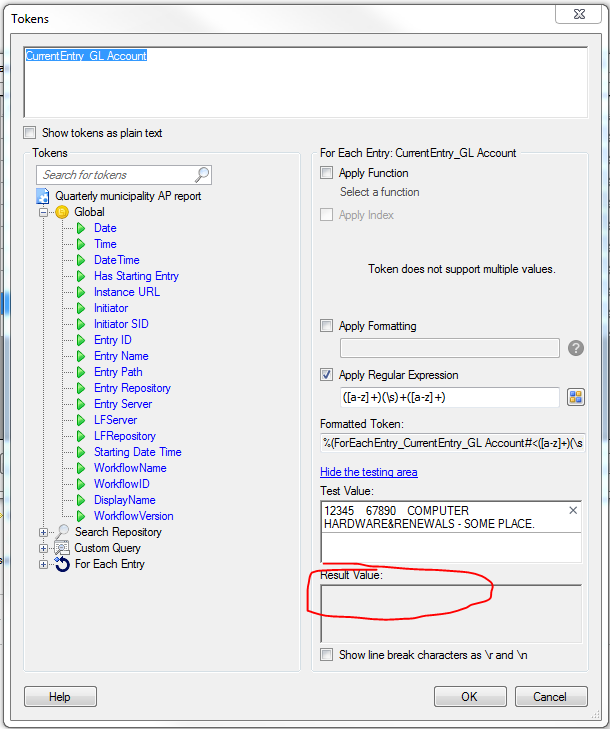Click the green arrow icon beside WorkflowID
This screenshot has width=610, height=729.
pos(81,484)
